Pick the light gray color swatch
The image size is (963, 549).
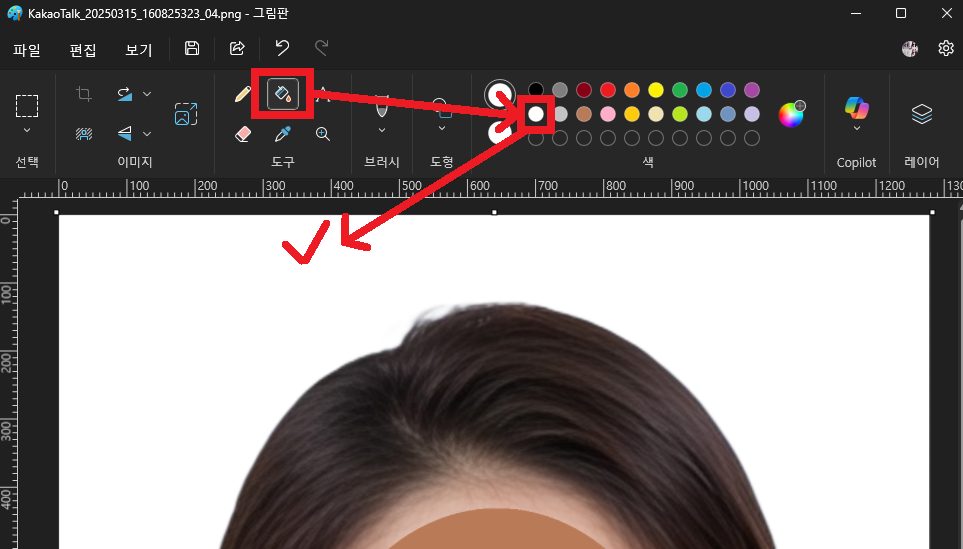click(560, 114)
